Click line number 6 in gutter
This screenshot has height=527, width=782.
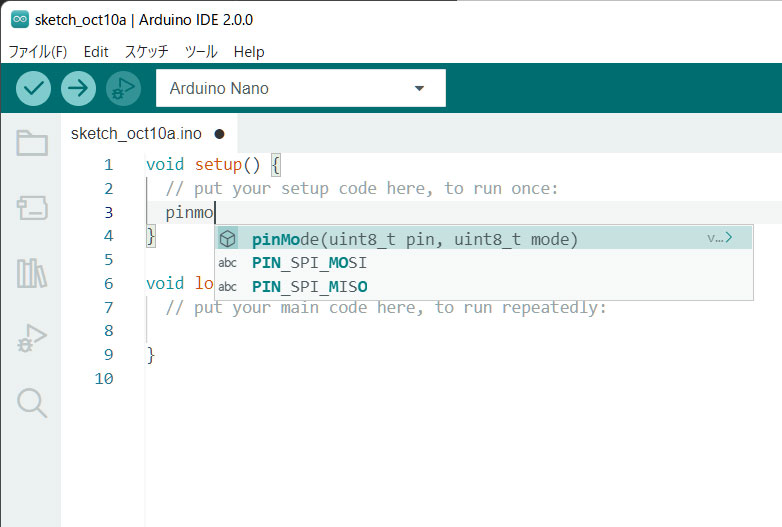pos(109,284)
